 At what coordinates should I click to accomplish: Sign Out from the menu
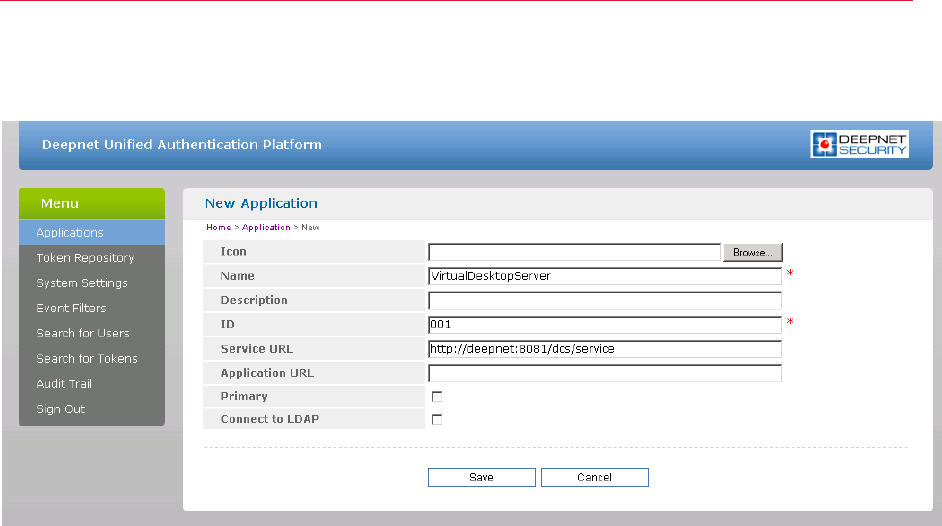pos(92,409)
